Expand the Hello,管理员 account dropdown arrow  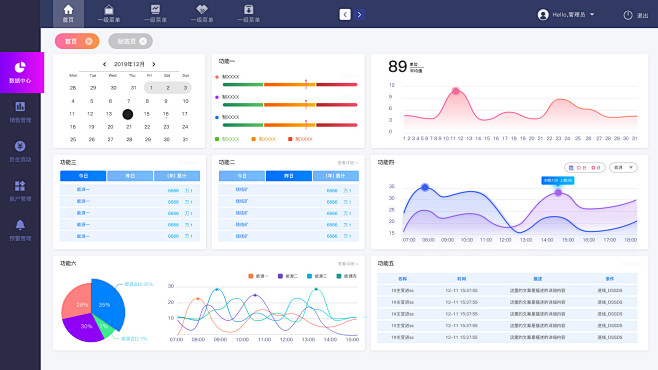click(592, 14)
